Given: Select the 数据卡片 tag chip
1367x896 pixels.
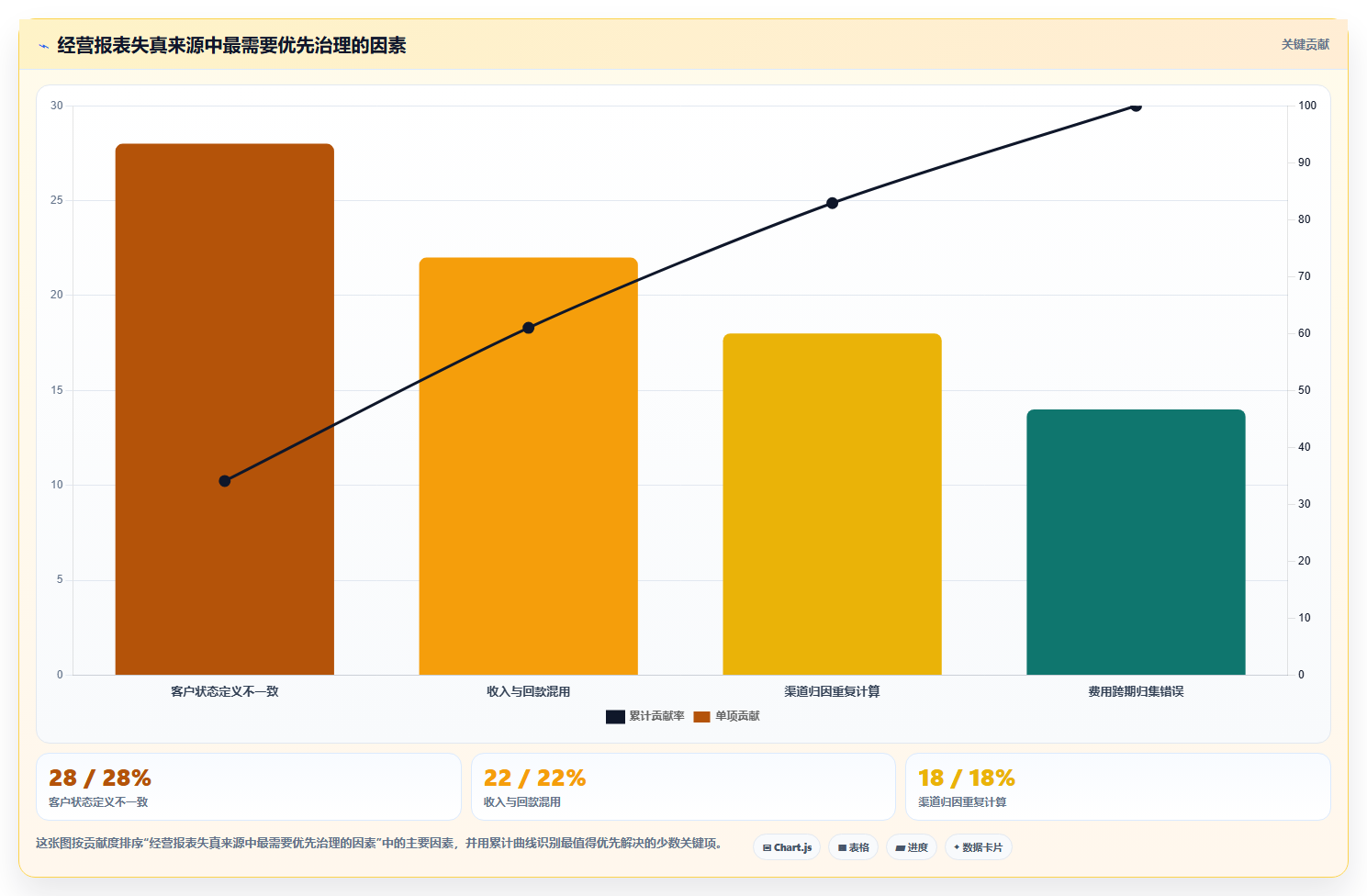Looking at the screenshot, I should 978,847.
